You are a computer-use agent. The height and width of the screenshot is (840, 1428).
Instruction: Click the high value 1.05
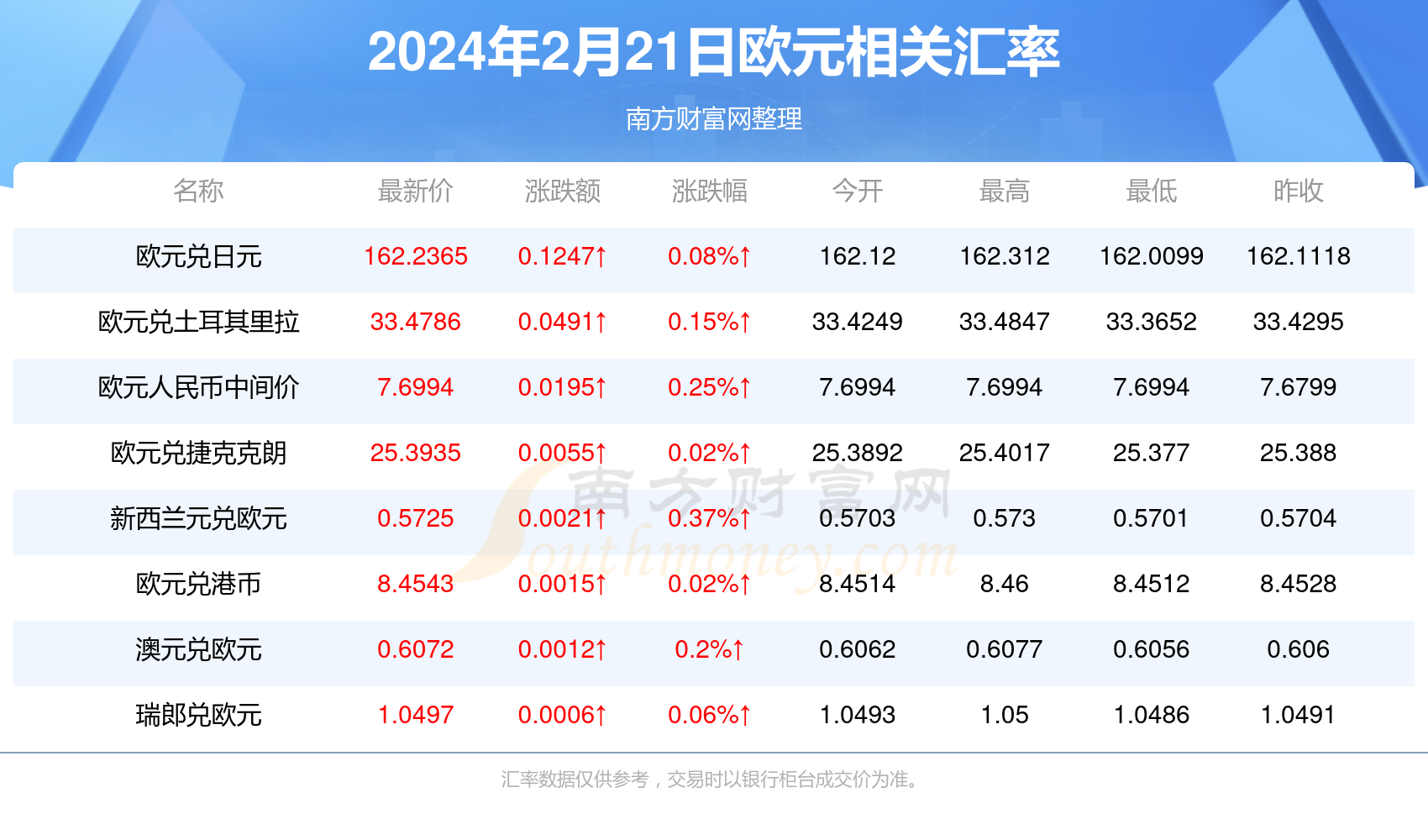tap(1005, 715)
